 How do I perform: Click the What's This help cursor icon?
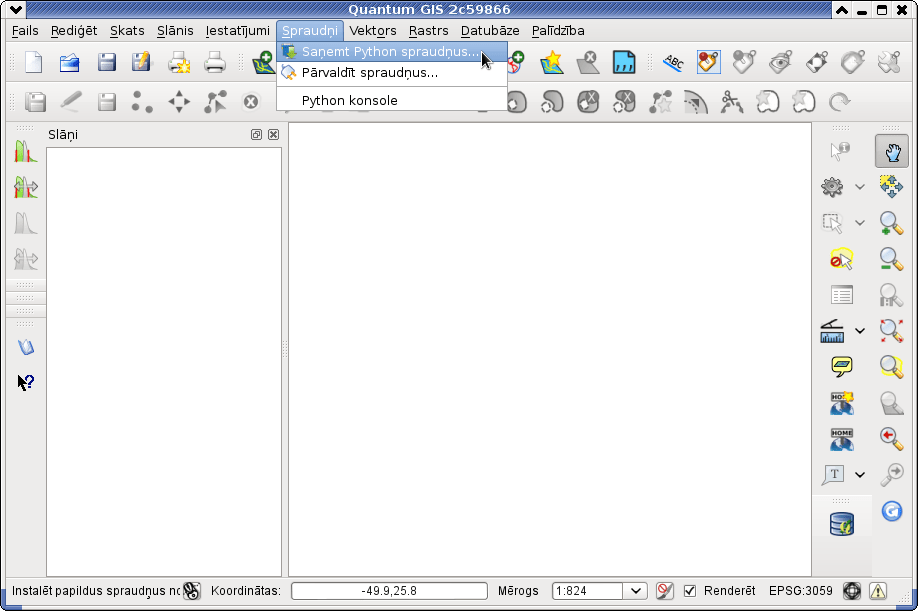pos(26,383)
